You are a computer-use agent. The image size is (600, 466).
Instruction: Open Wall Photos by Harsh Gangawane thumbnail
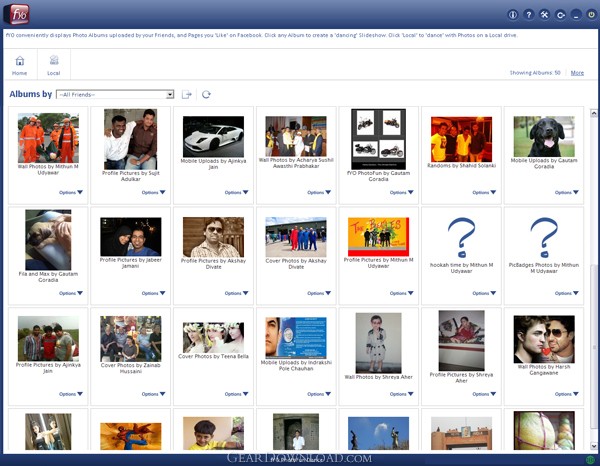coord(544,339)
